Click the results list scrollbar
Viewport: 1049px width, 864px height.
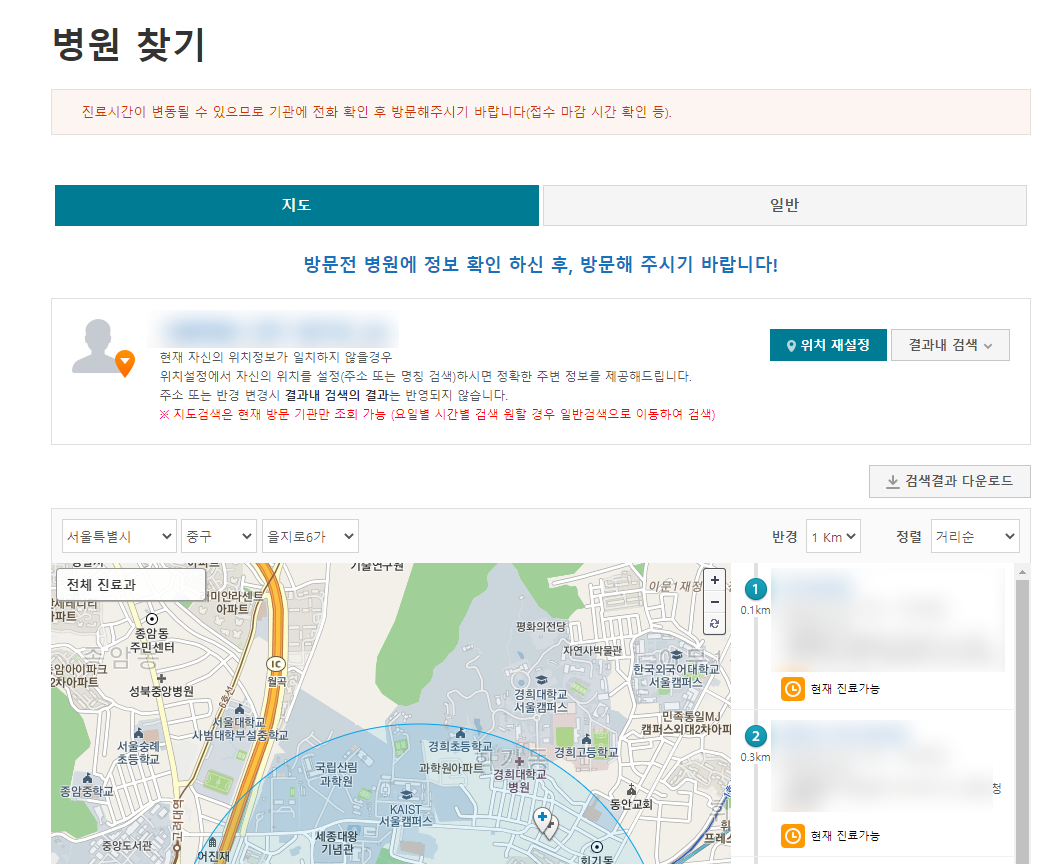(1022, 721)
